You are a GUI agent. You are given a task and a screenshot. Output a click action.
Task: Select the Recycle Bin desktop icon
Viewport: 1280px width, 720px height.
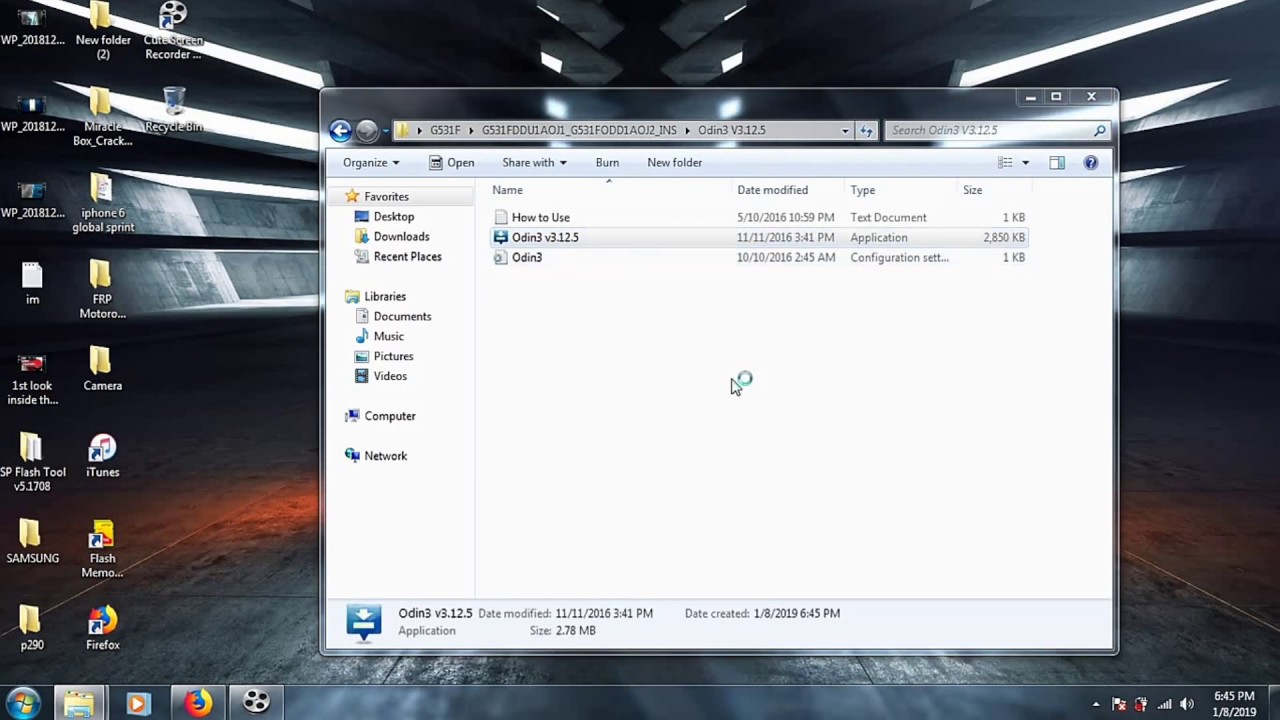point(174,110)
